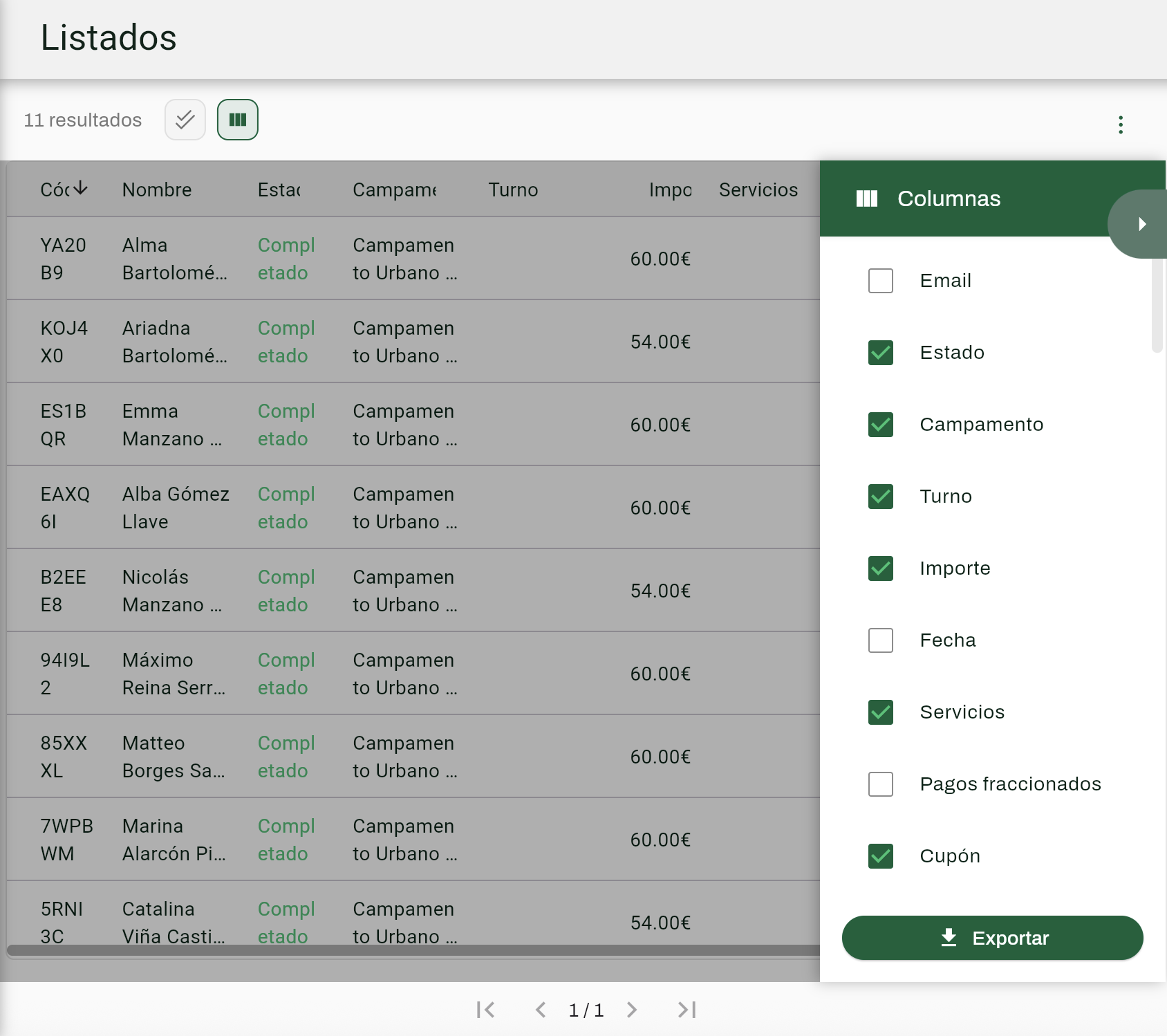Enable the Email column checkbox
1167x1036 pixels.
pos(880,281)
